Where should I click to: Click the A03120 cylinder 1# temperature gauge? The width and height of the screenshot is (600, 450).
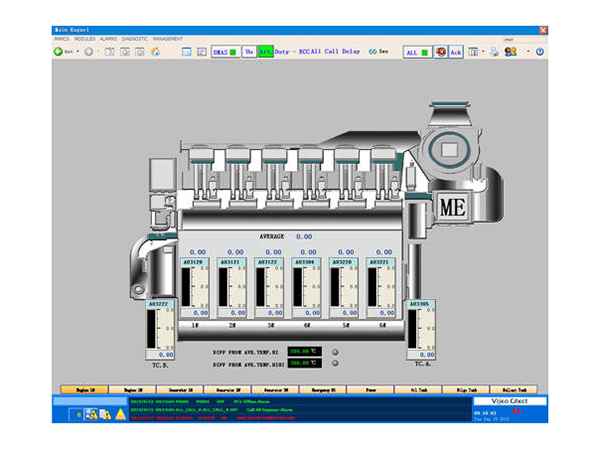coord(198,285)
